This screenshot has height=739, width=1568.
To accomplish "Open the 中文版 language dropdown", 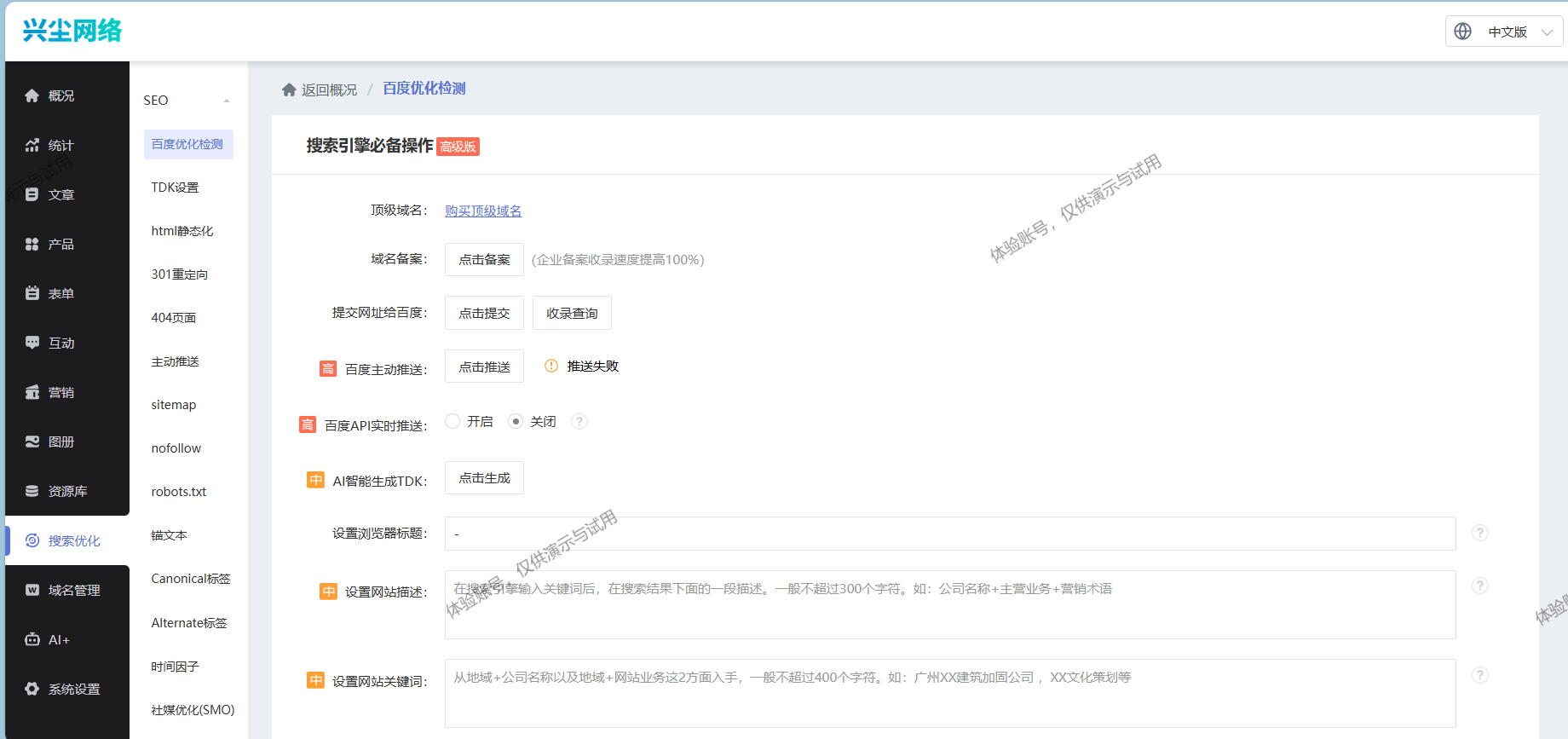I will [1504, 32].
